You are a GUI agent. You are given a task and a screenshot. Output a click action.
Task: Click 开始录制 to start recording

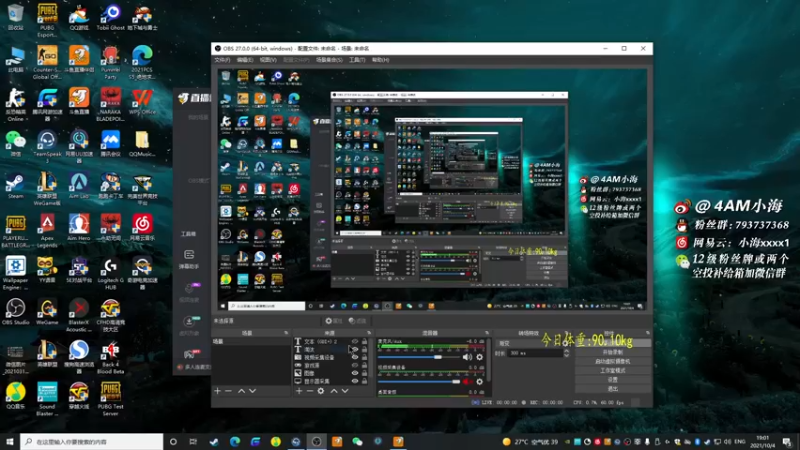coord(613,352)
